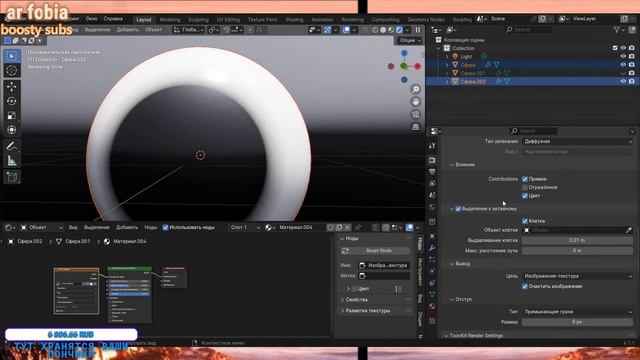The height and width of the screenshot is (360, 640).
Task: Toggle the camera view icon in viewport
Action: pyautogui.click(x=415, y=114)
